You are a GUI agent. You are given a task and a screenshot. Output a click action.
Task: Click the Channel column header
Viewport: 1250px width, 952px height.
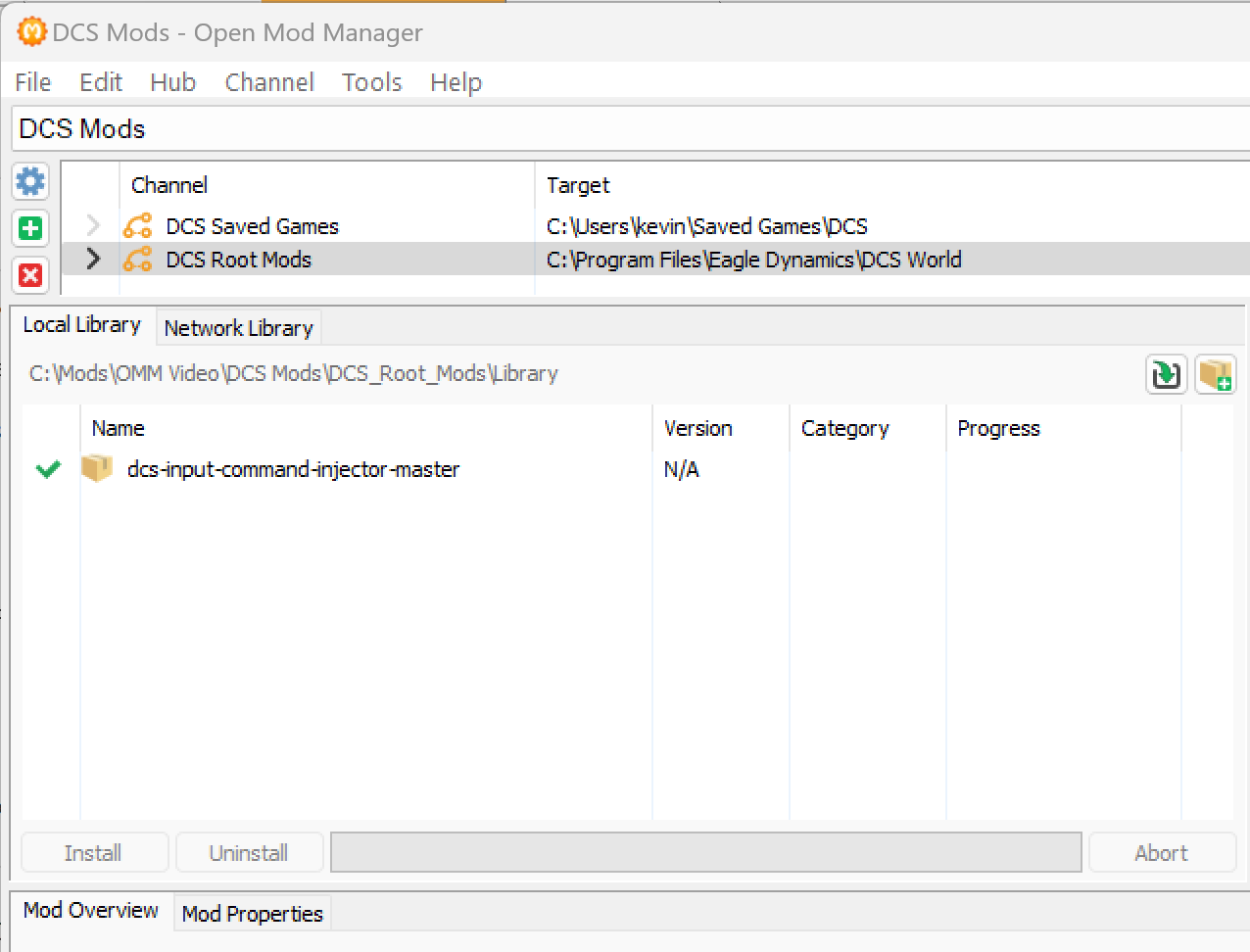click(327, 185)
